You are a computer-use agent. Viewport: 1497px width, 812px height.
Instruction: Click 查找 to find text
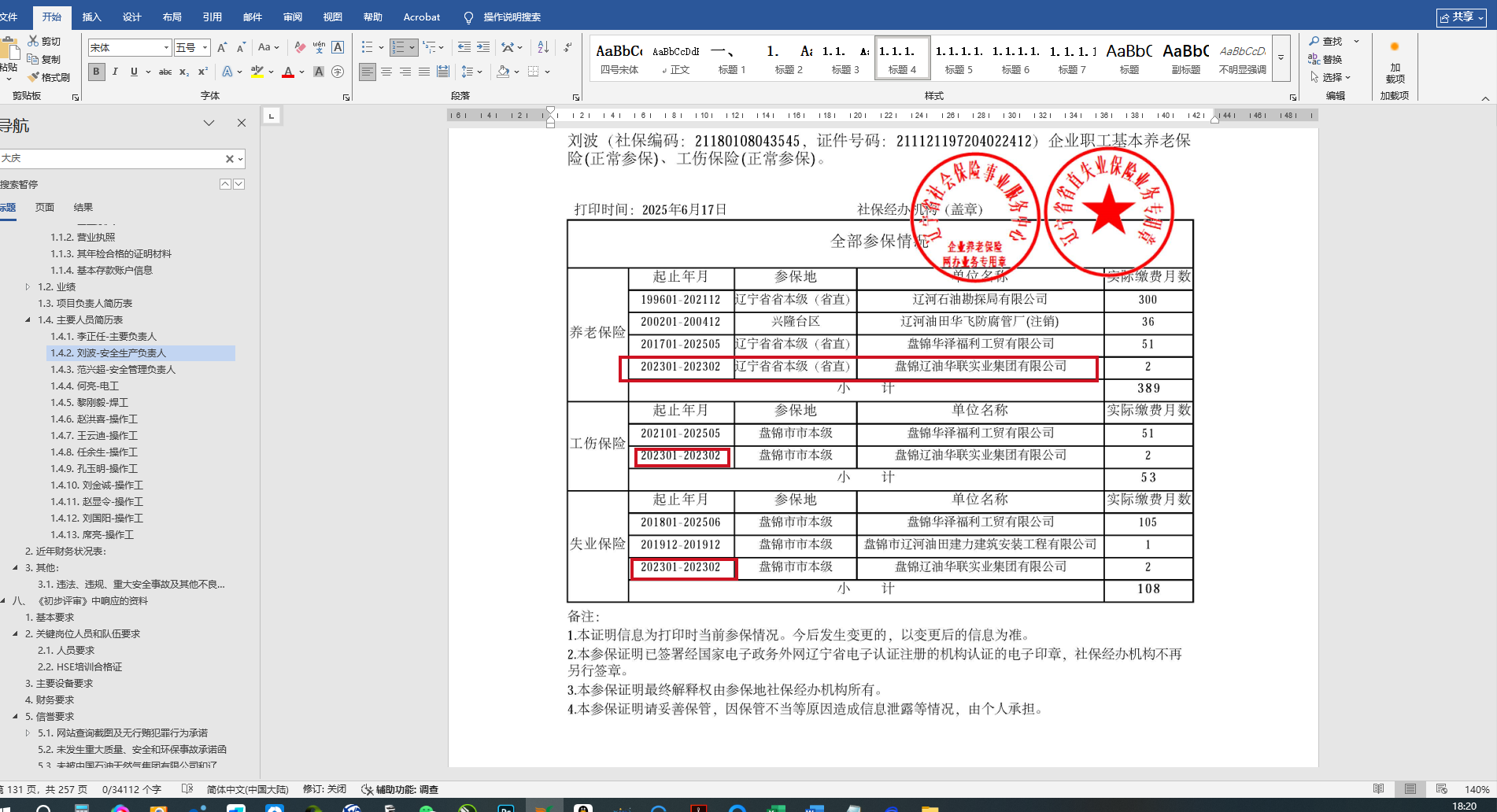[x=1325, y=41]
